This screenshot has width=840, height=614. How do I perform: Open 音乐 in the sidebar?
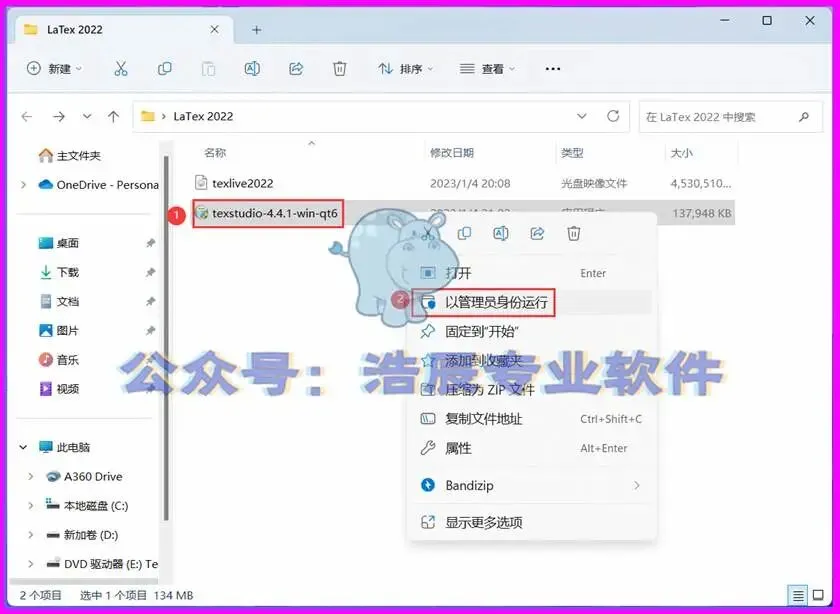coord(59,360)
